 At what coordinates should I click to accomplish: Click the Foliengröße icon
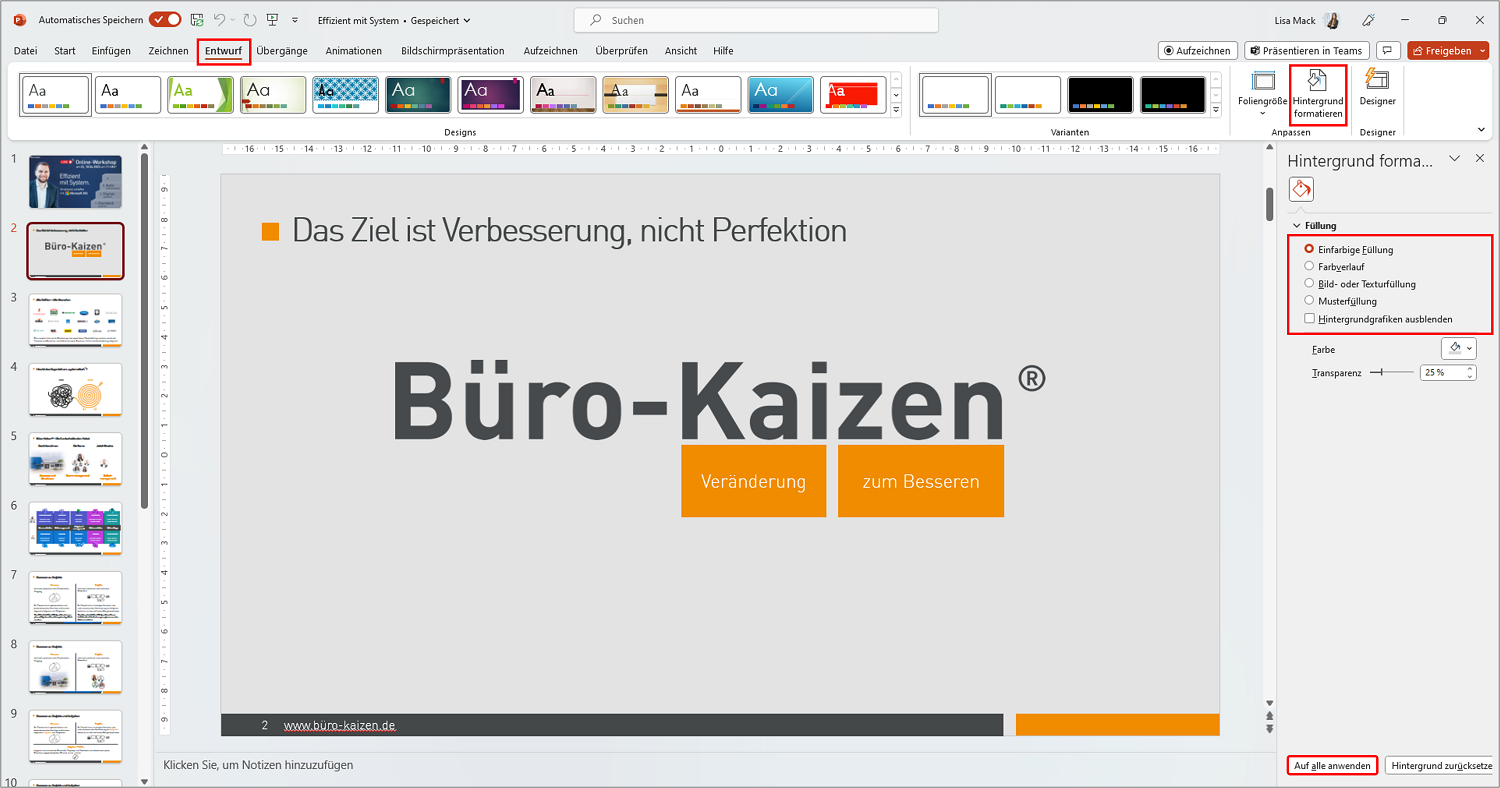pos(1263,80)
